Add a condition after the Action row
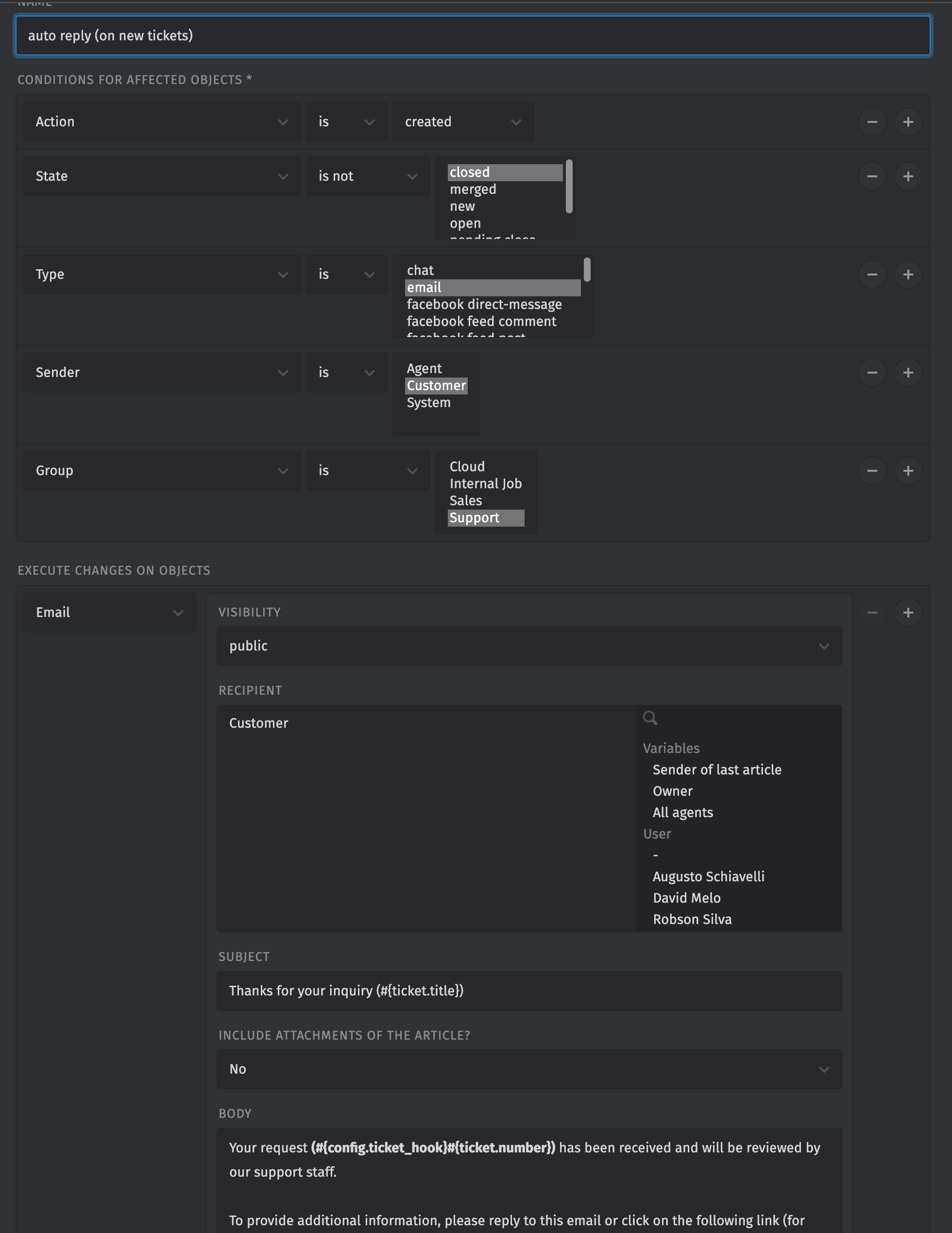 (908, 122)
